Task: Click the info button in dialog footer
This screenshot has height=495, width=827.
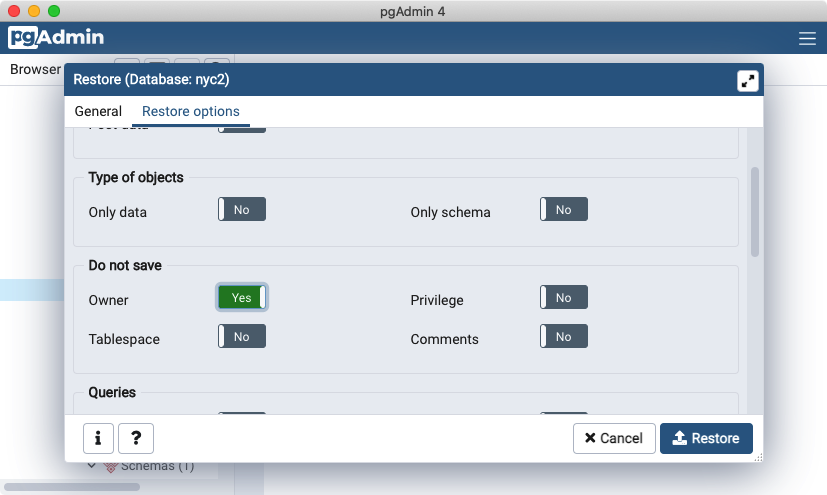Action: tap(97, 438)
